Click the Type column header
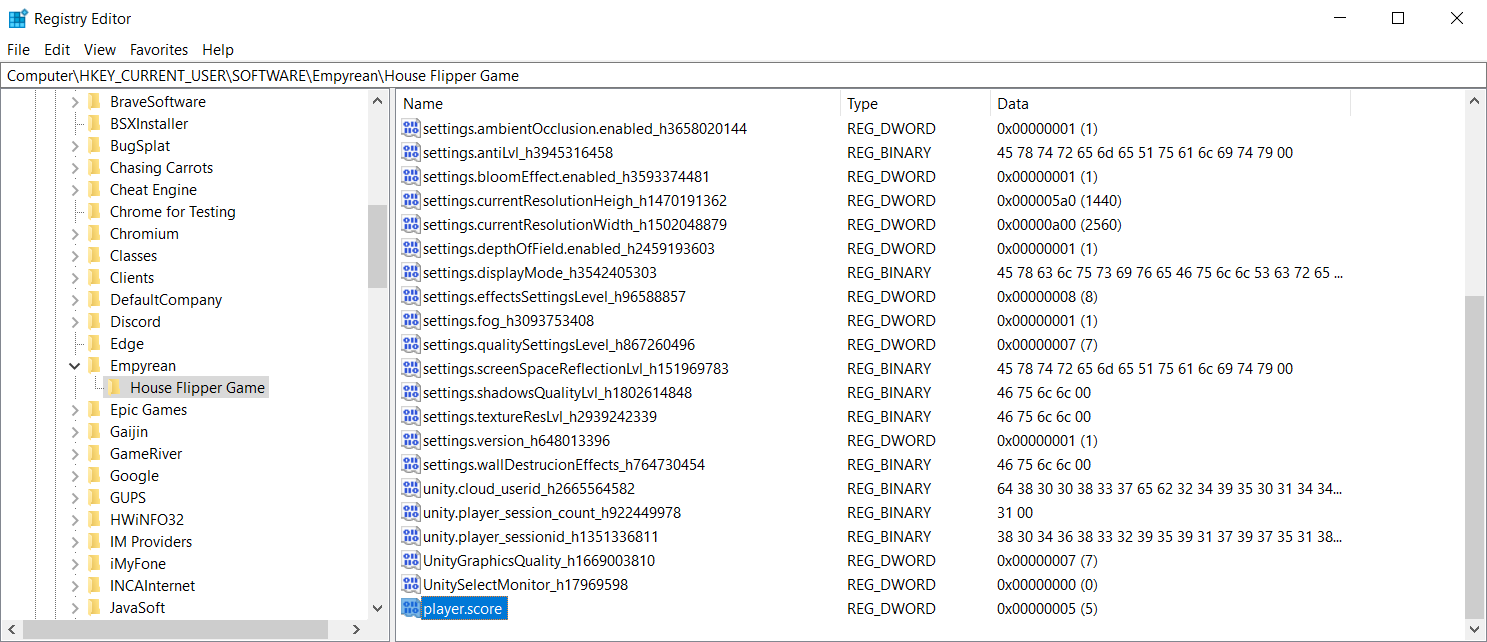 [x=915, y=103]
